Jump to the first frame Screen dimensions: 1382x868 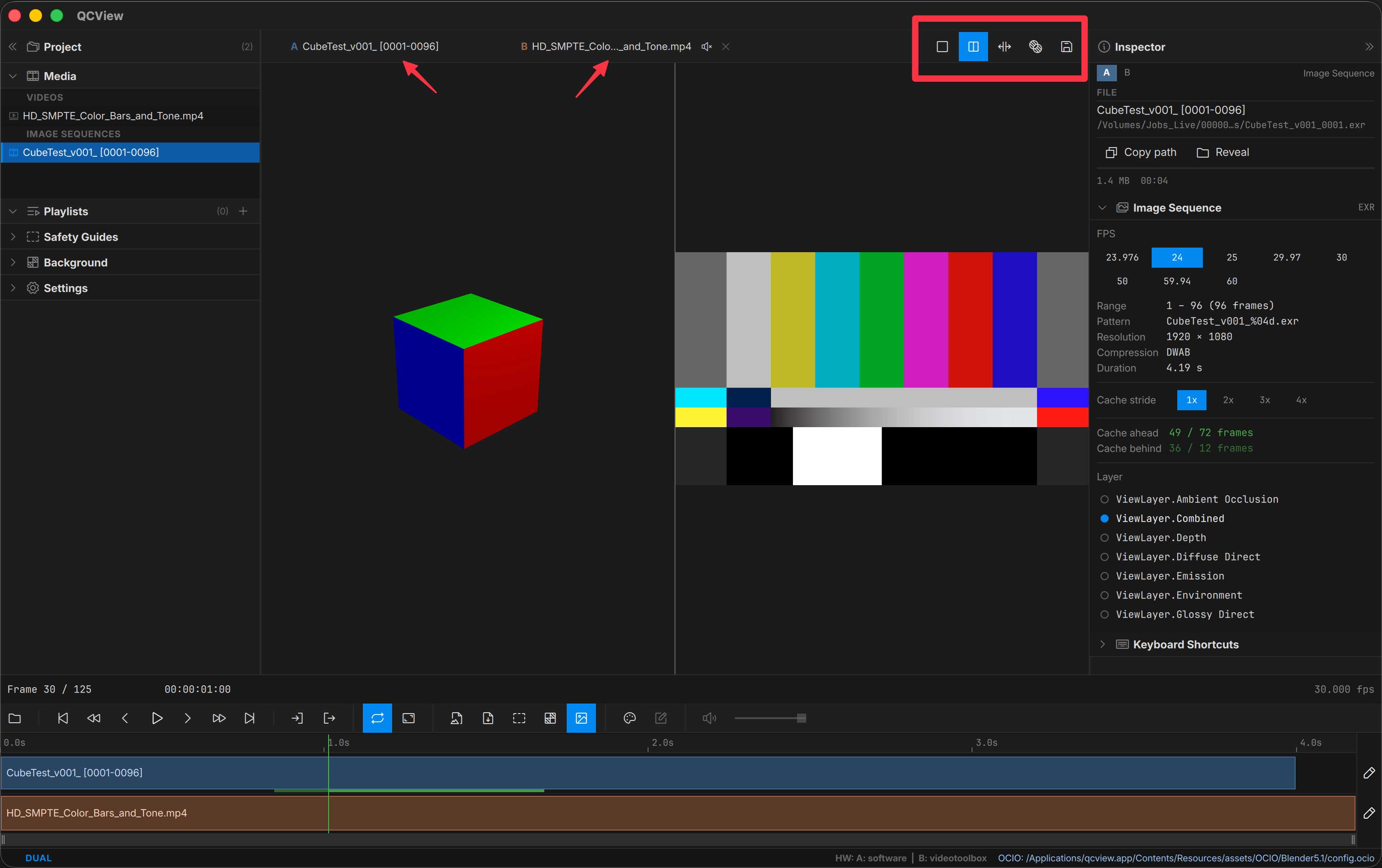point(63,718)
